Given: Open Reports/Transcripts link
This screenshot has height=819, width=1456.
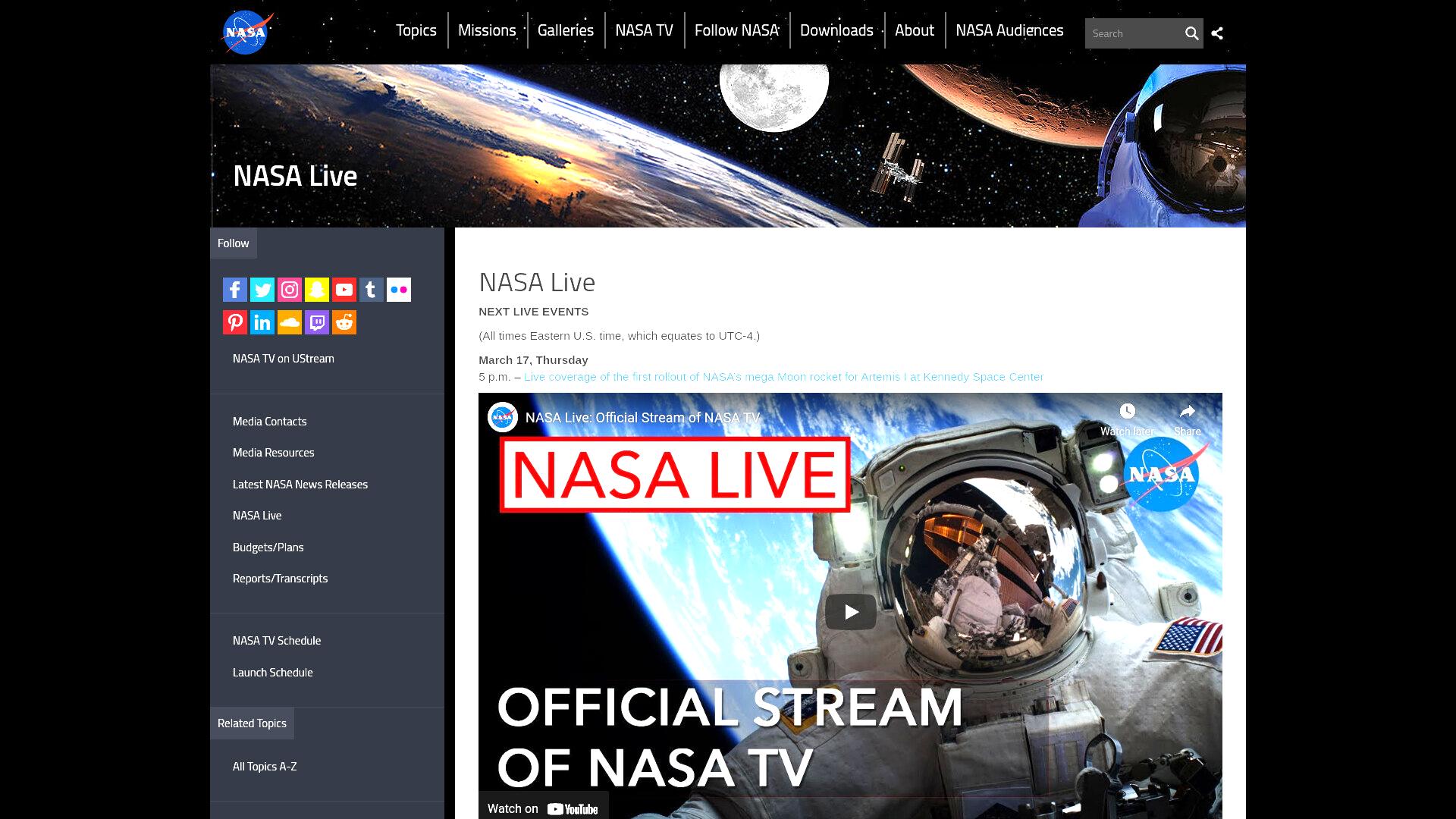Looking at the screenshot, I should click(281, 579).
